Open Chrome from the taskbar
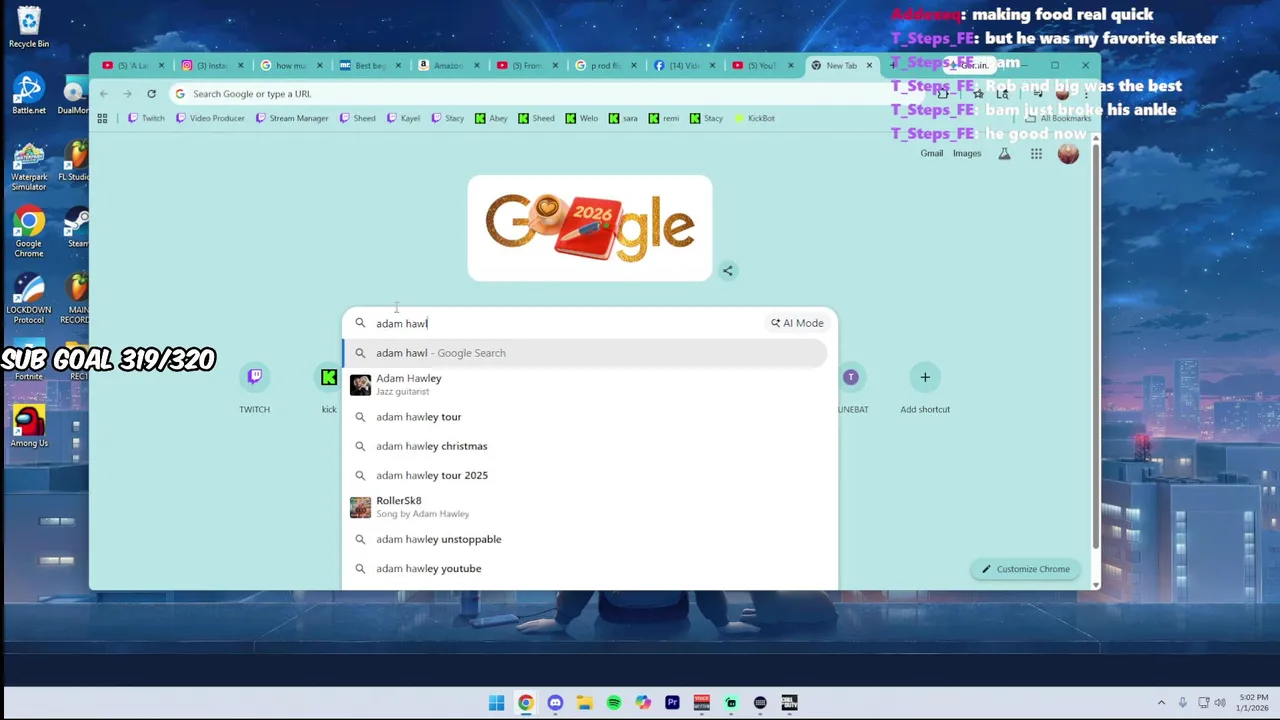This screenshot has height=720, width=1280. pos(526,703)
